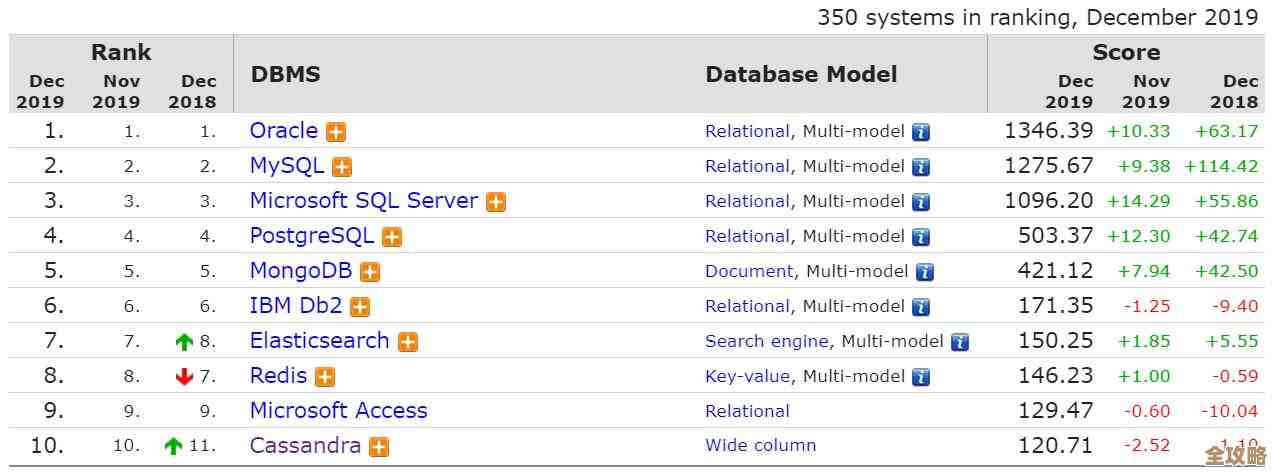1272x474 pixels.
Task: Expand details icon beside Microsoft SQL Server
Action: pyautogui.click(x=496, y=202)
